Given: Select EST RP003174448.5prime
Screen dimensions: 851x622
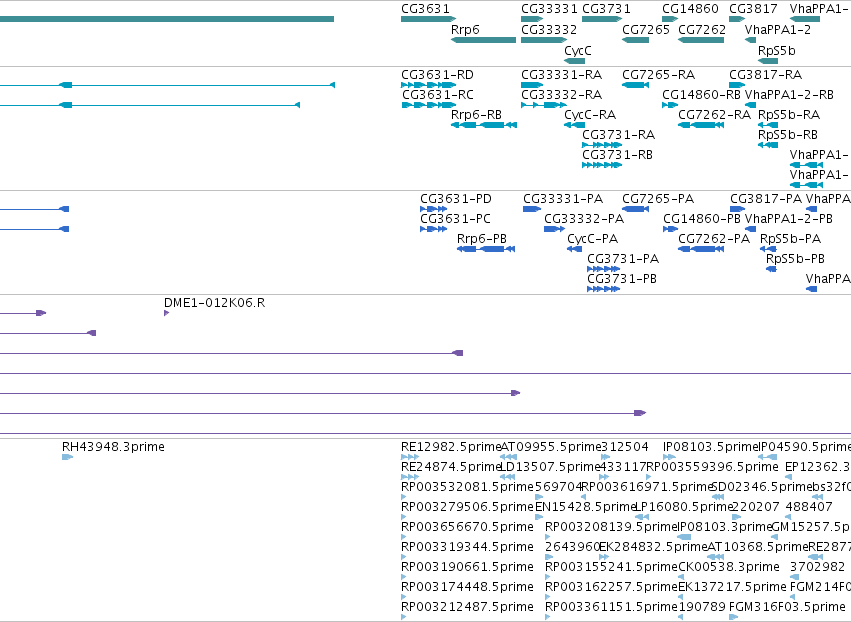Looking at the screenshot, I should 467,587.
